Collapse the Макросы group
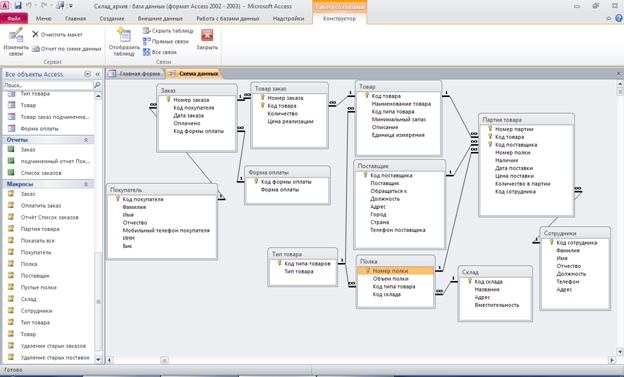 tap(86, 184)
